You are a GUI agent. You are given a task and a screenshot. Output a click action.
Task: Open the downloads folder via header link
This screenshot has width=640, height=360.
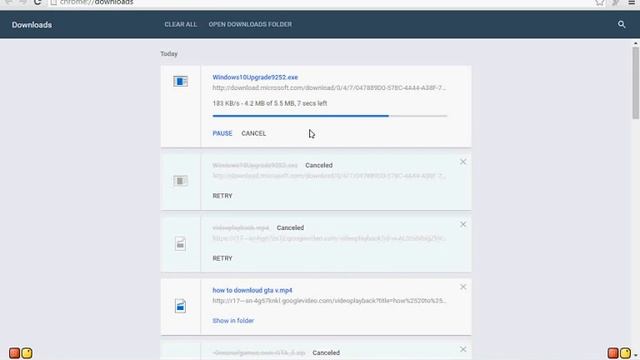250,24
